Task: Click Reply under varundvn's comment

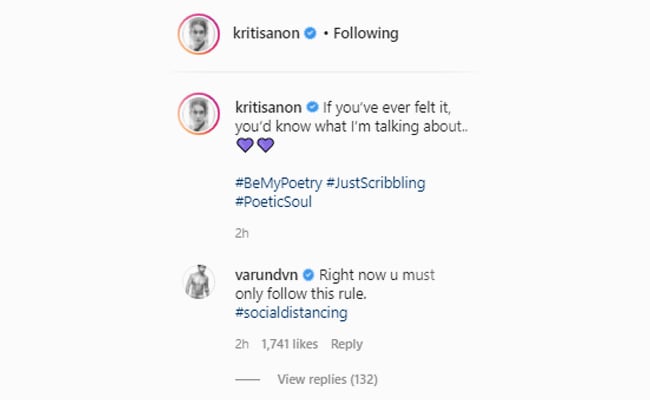Action: click(x=346, y=344)
